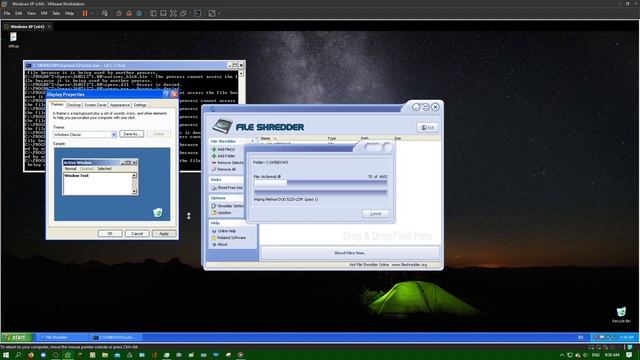Image resolution: width=640 pixels, height=360 pixels.
Task: Click the XP Start button
Action: (17, 338)
